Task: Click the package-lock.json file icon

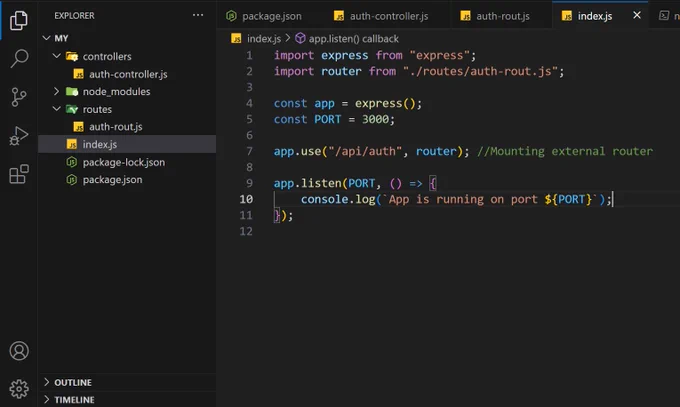Action: [72, 162]
